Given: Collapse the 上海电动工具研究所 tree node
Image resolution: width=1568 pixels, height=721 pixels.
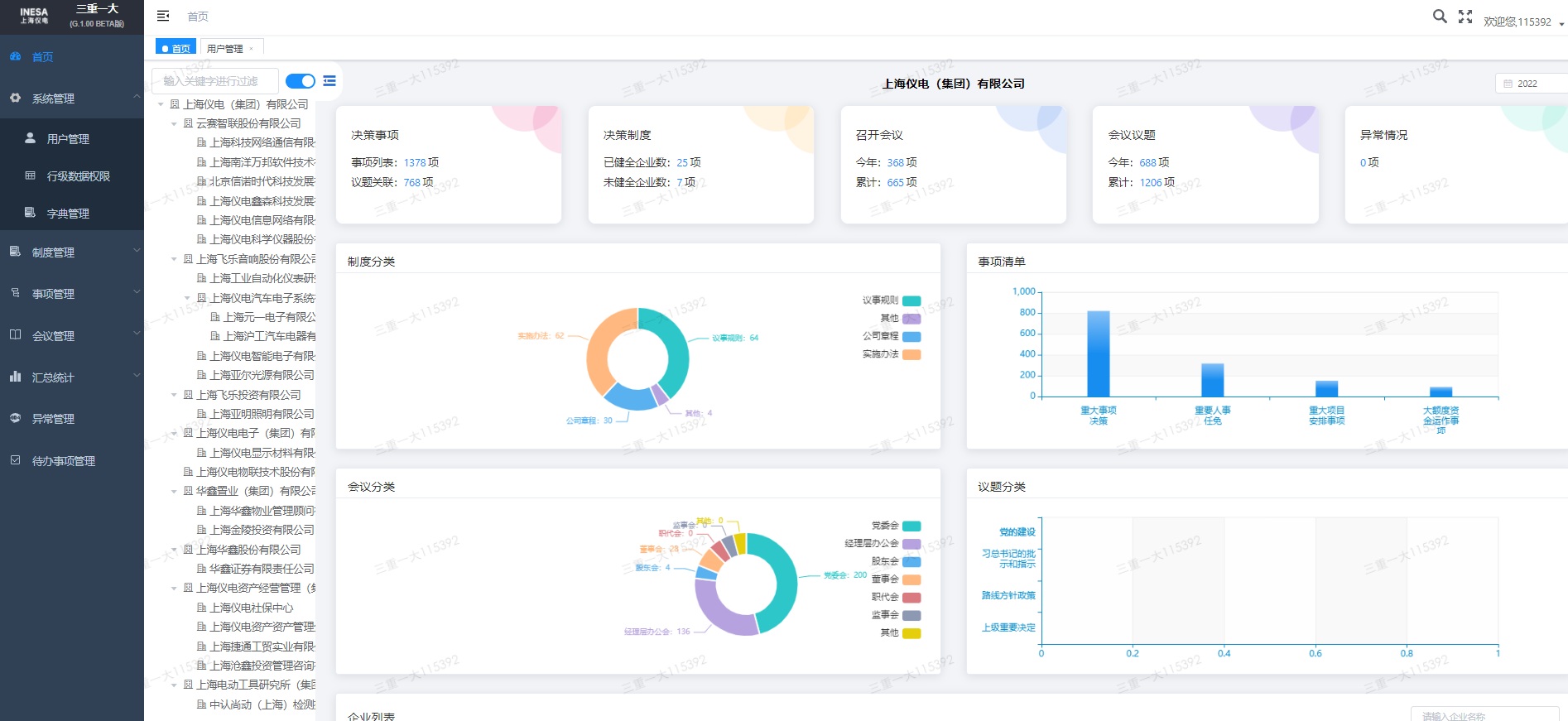Looking at the screenshot, I should point(174,685).
